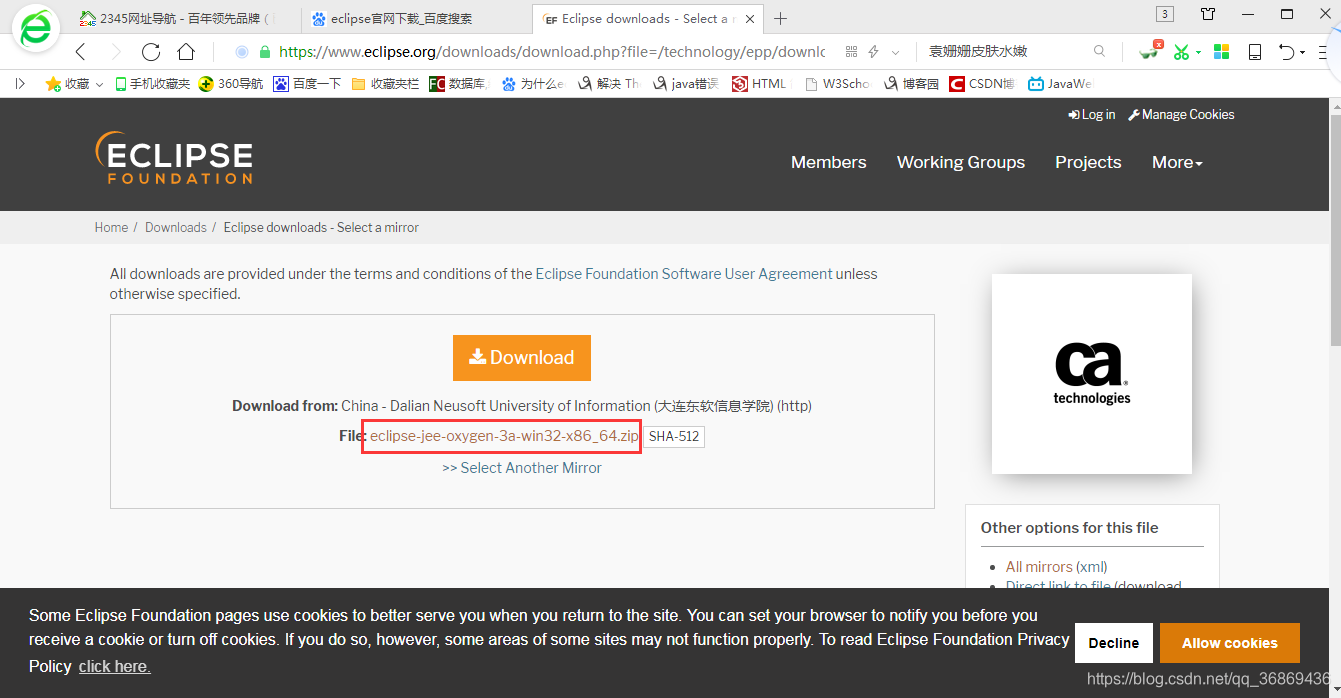Click the mobile device icon in toolbar

tap(1255, 52)
